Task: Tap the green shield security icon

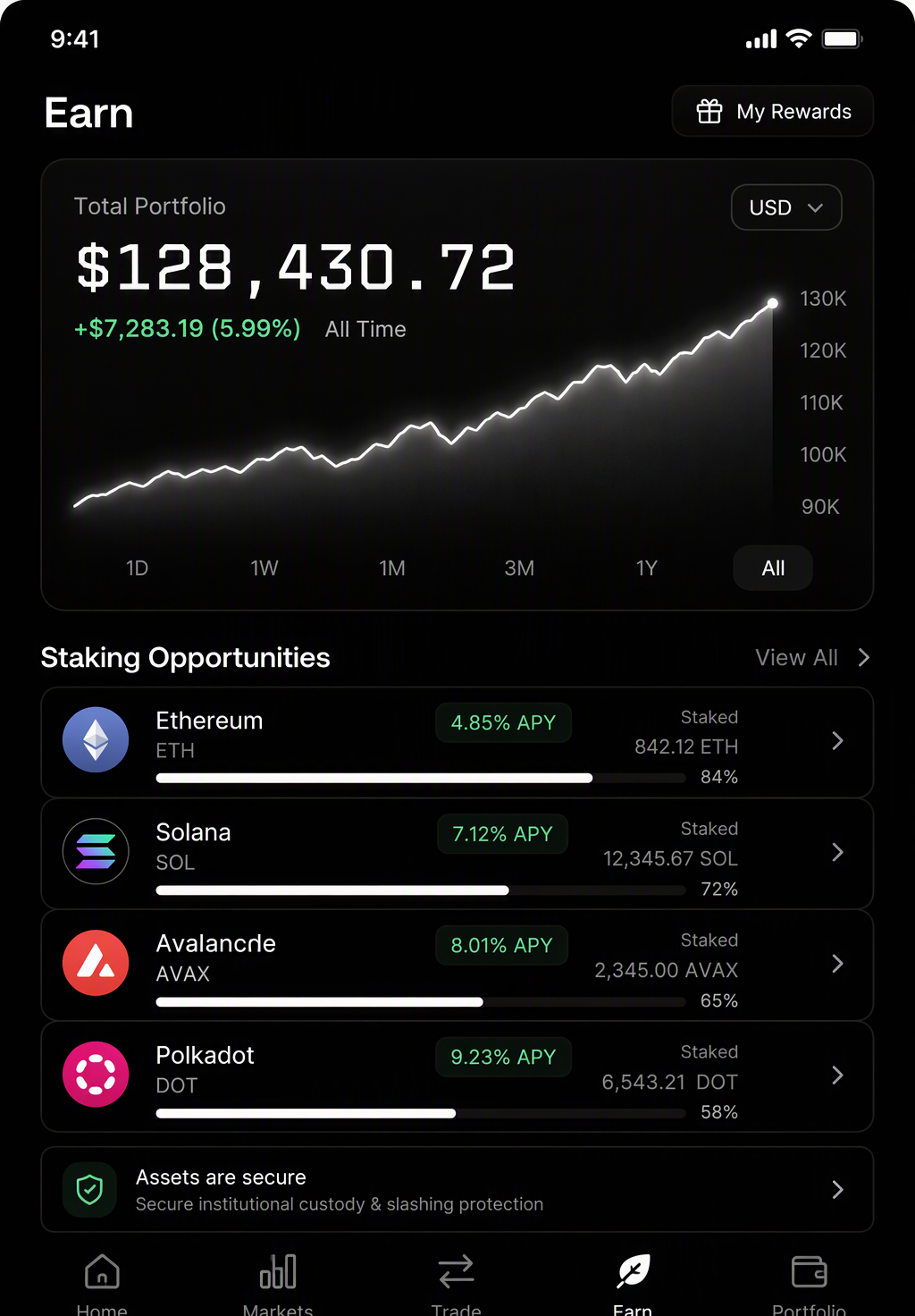Action: pyautogui.click(x=89, y=1189)
